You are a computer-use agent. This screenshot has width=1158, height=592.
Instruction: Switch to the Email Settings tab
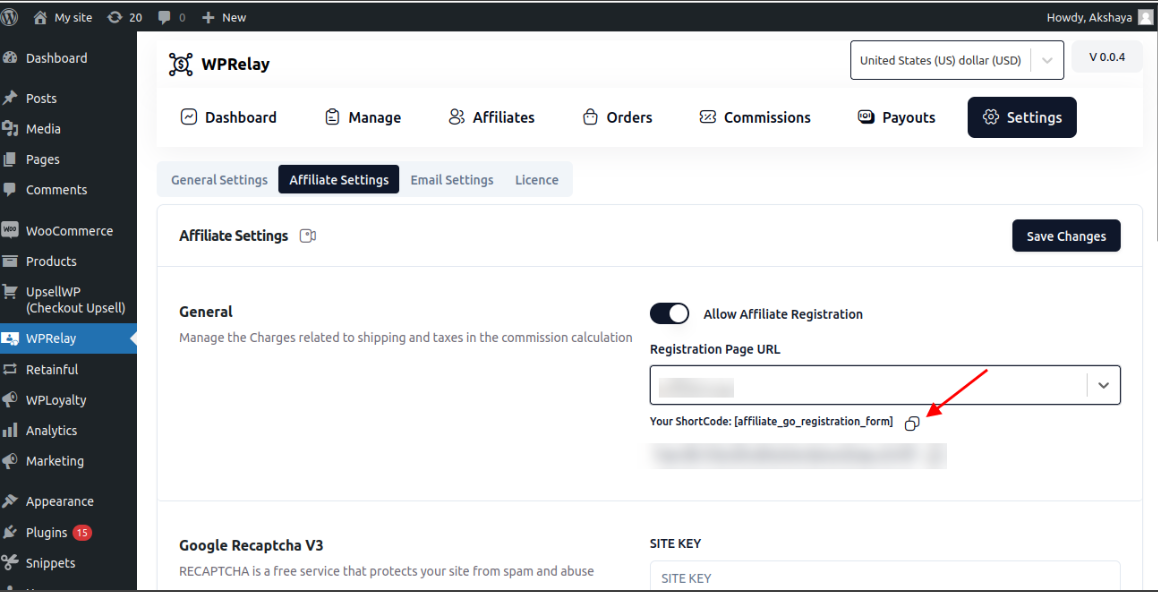(451, 180)
